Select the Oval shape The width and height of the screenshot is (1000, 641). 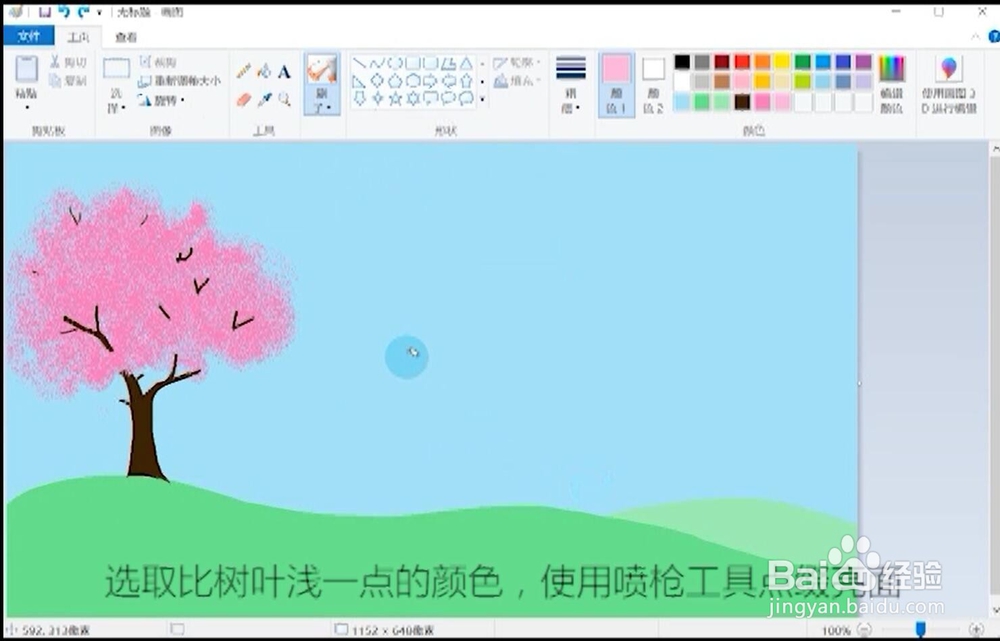pyautogui.click(x=395, y=63)
